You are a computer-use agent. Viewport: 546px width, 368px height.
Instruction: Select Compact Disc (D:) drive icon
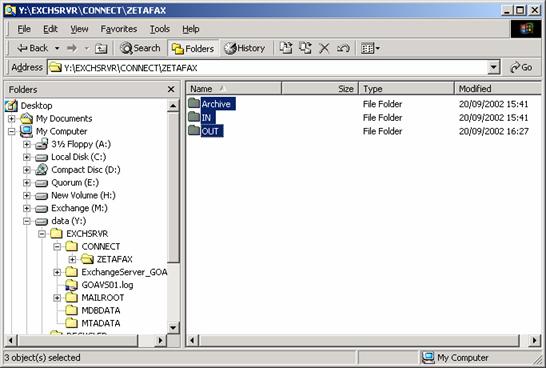click(41, 170)
